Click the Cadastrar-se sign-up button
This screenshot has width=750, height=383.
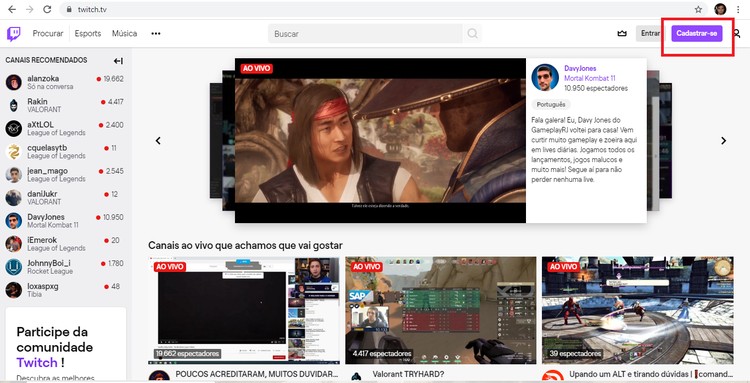pyautogui.click(x=696, y=33)
